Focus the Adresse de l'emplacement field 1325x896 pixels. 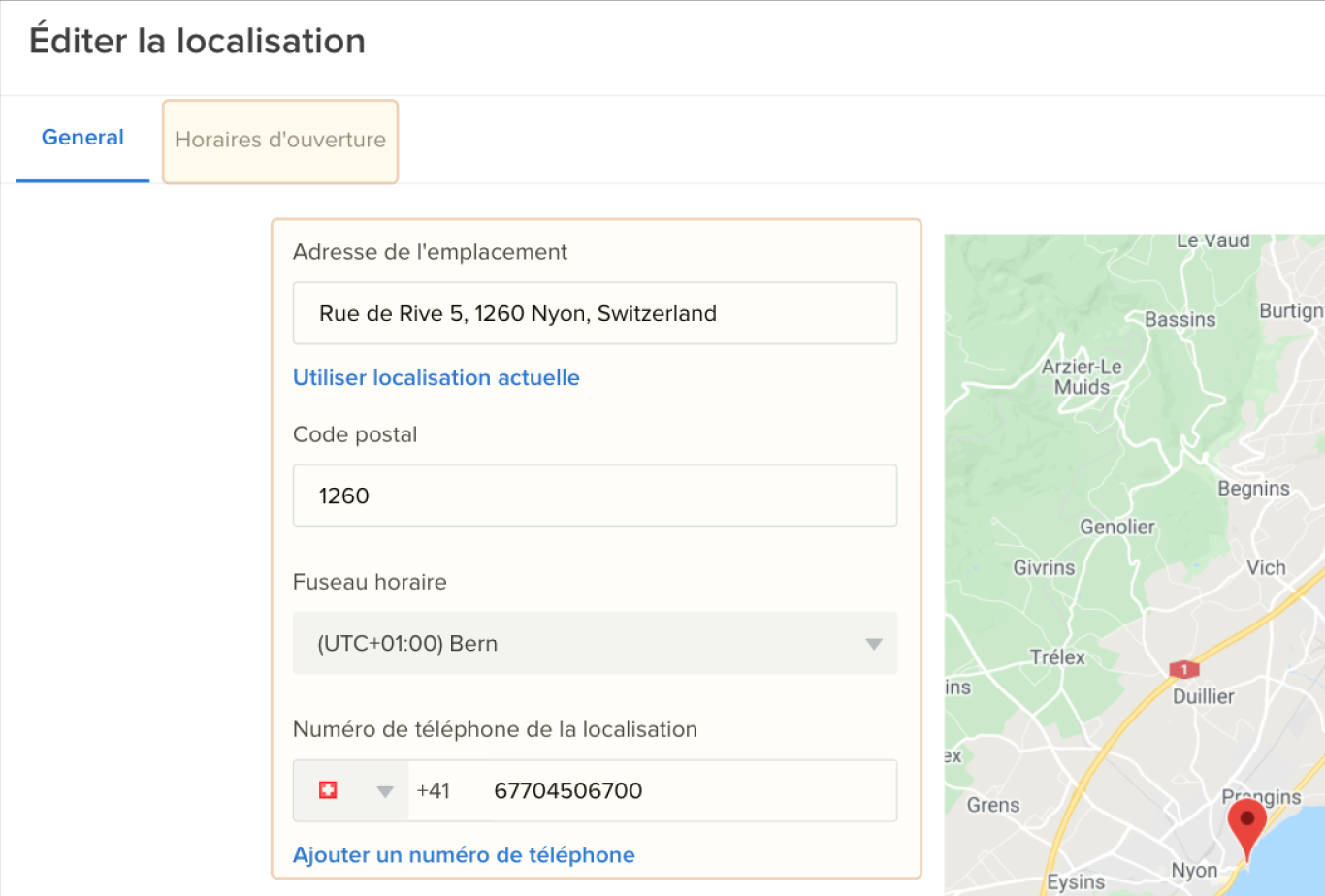(594, 313)
